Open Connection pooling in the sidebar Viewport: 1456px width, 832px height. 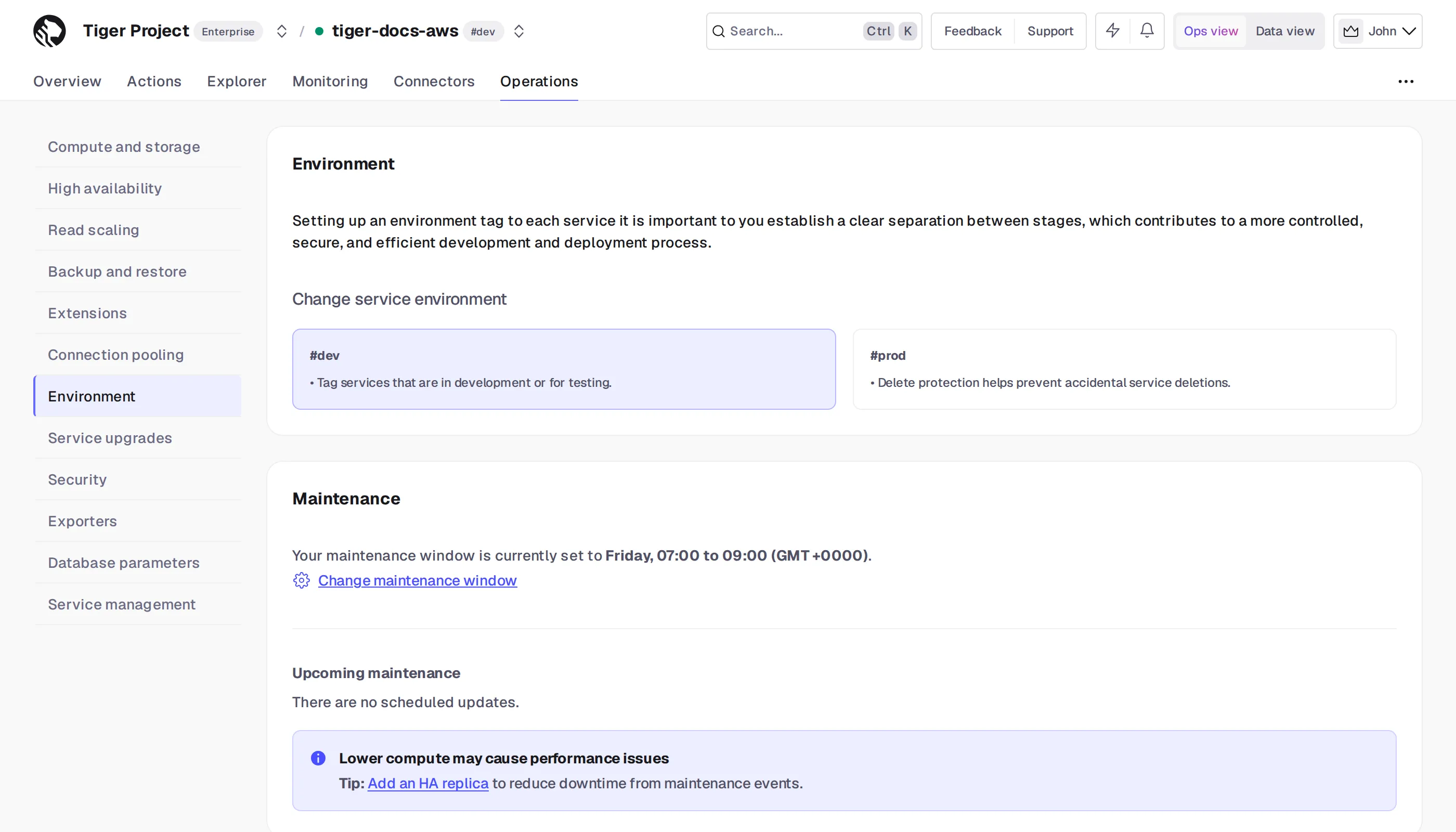(138, 355)
